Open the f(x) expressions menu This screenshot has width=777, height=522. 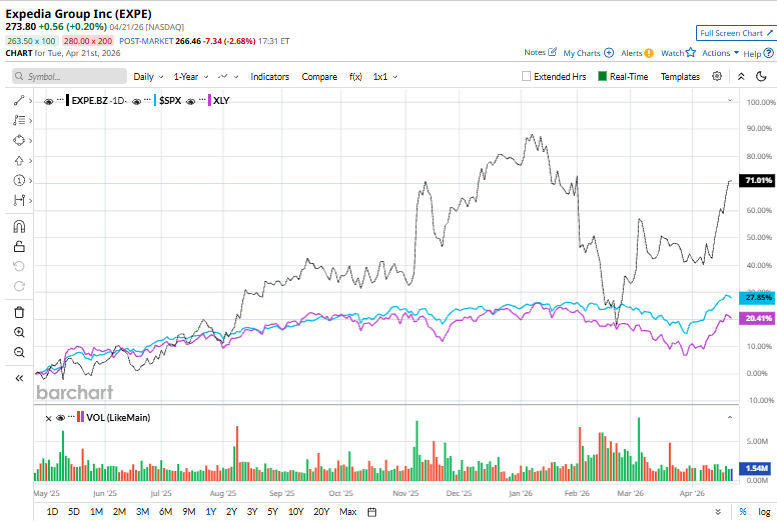[x=355, y=77]
